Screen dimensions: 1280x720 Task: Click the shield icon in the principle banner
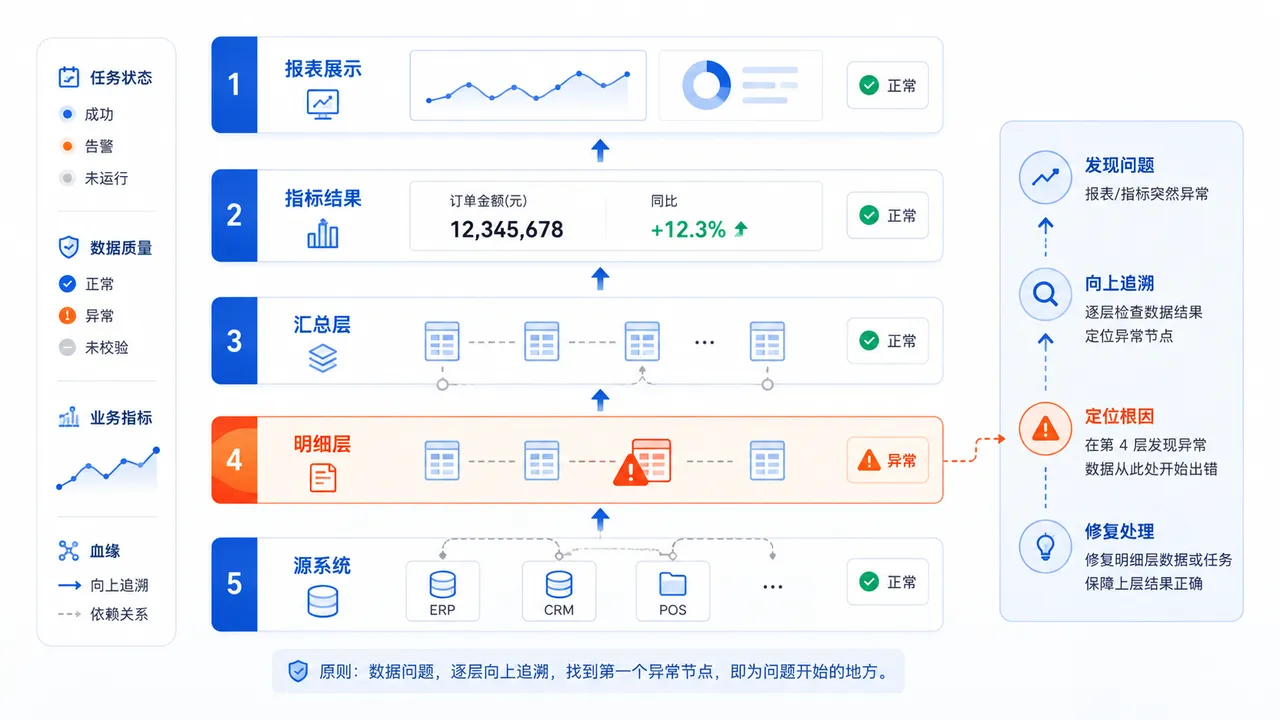298,671
